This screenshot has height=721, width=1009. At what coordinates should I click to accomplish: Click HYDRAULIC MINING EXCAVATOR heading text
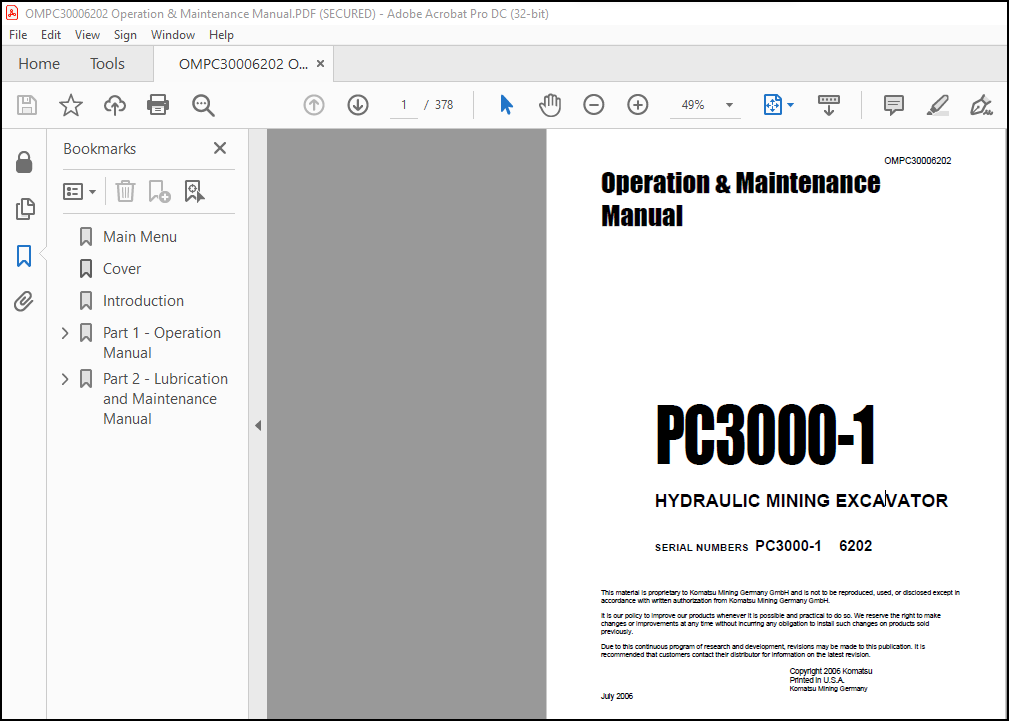(801, 501)
